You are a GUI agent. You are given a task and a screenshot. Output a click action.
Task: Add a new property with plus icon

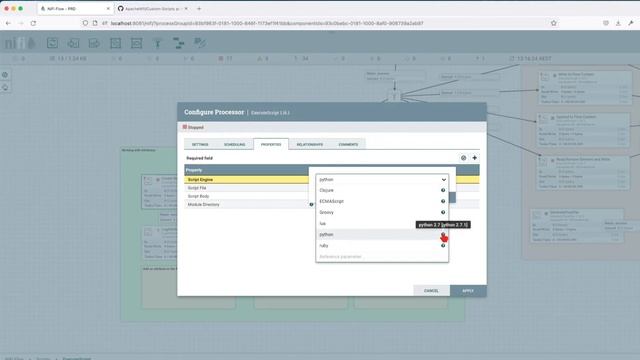click(474, 158)
